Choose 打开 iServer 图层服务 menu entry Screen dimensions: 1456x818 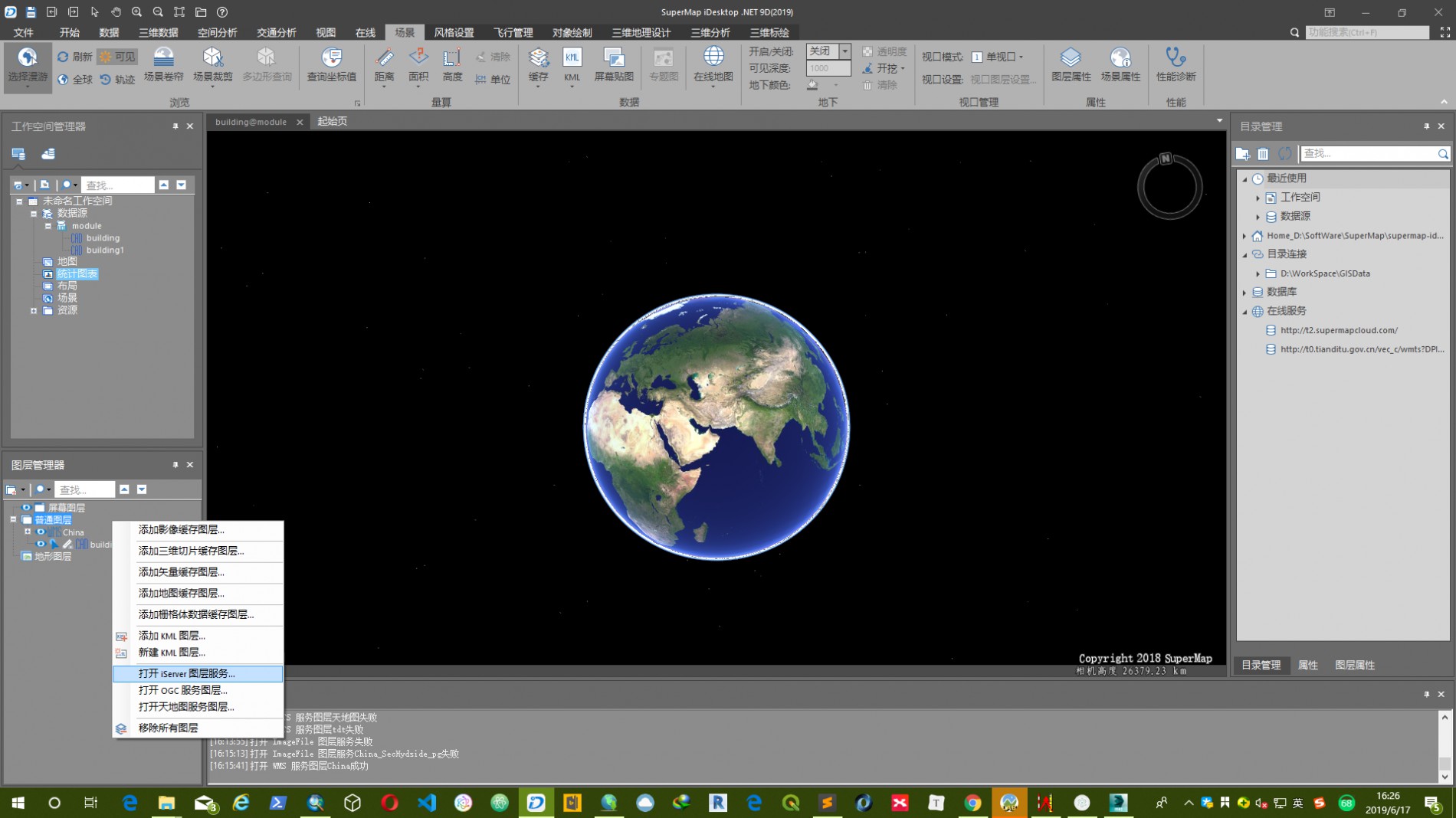pyautogui.click(x=198, y=673)
